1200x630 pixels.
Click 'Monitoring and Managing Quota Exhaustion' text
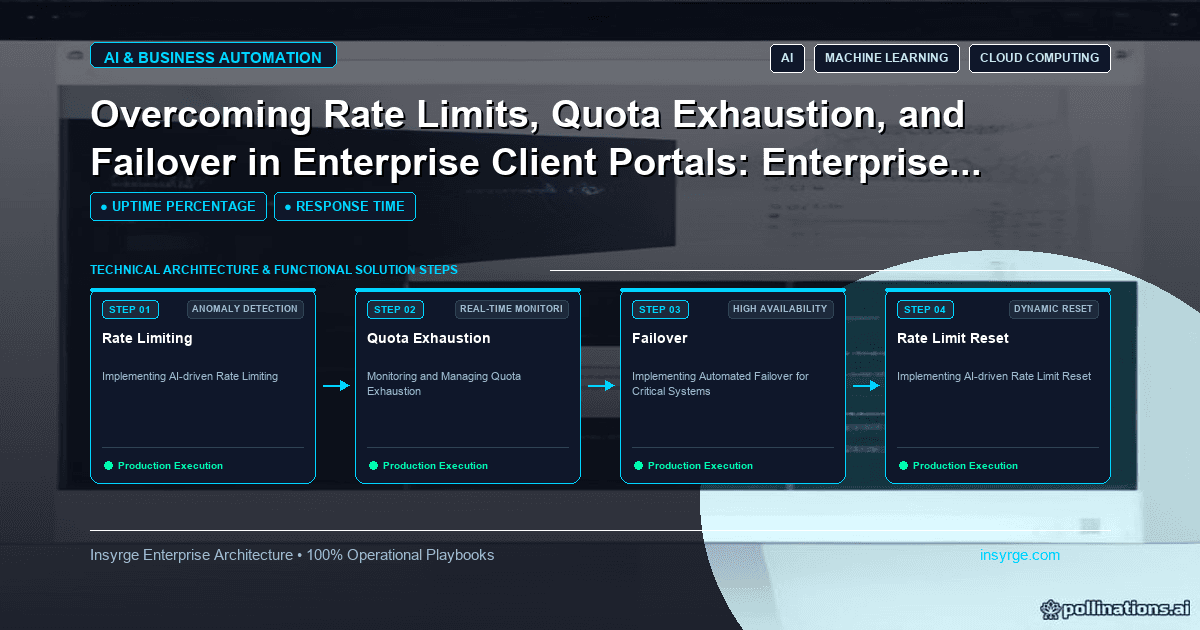[x=444, y=384]
